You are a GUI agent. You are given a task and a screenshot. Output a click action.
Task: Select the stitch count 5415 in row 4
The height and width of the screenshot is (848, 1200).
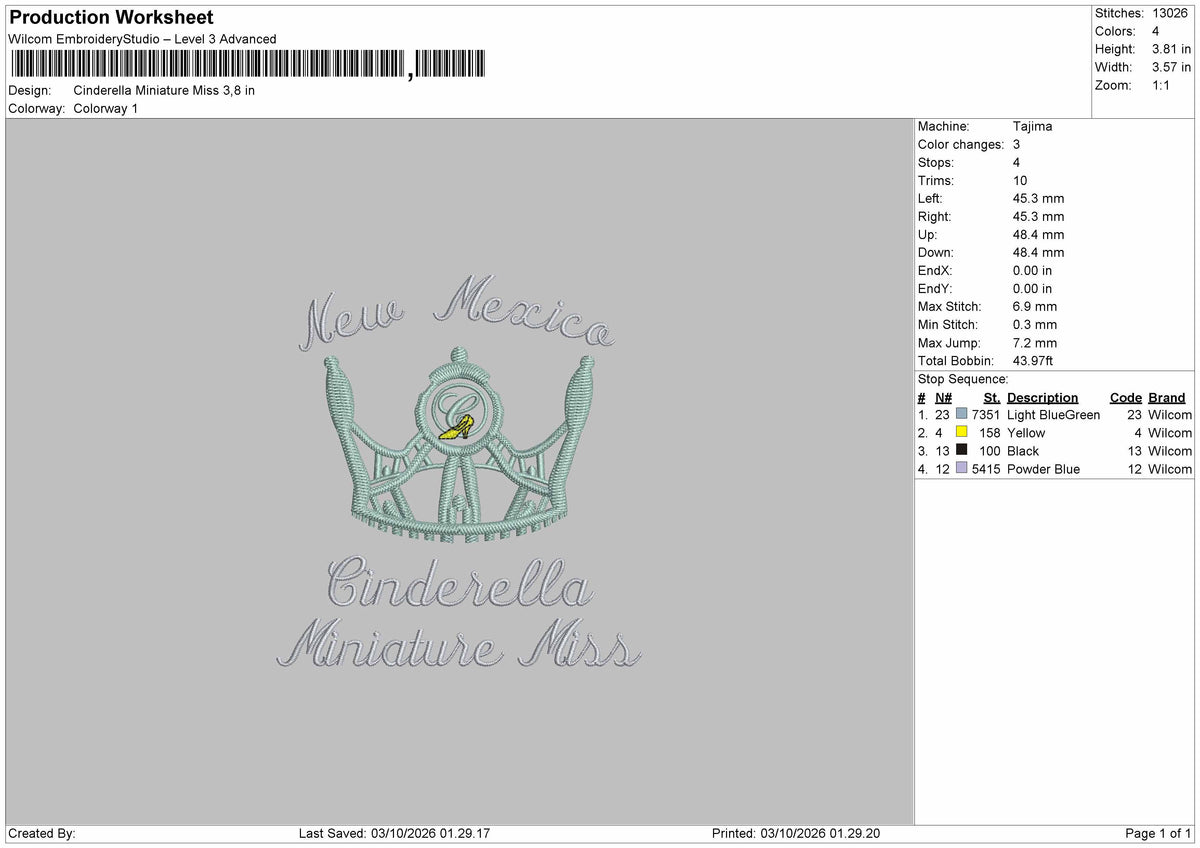click(985, 469)
